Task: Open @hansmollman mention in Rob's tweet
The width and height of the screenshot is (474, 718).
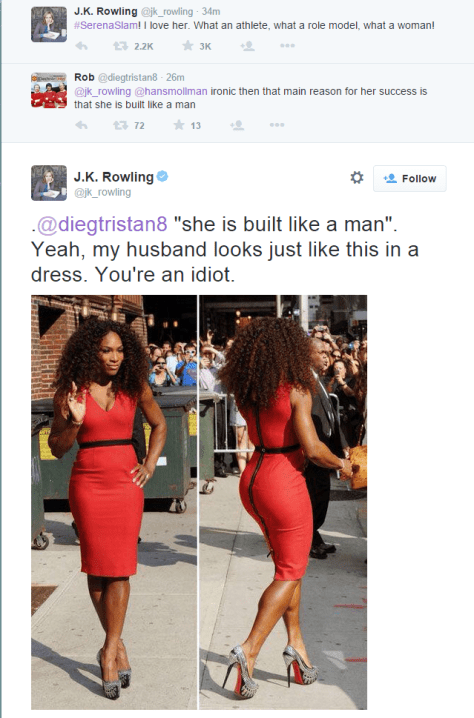Action: pos(171,92)
